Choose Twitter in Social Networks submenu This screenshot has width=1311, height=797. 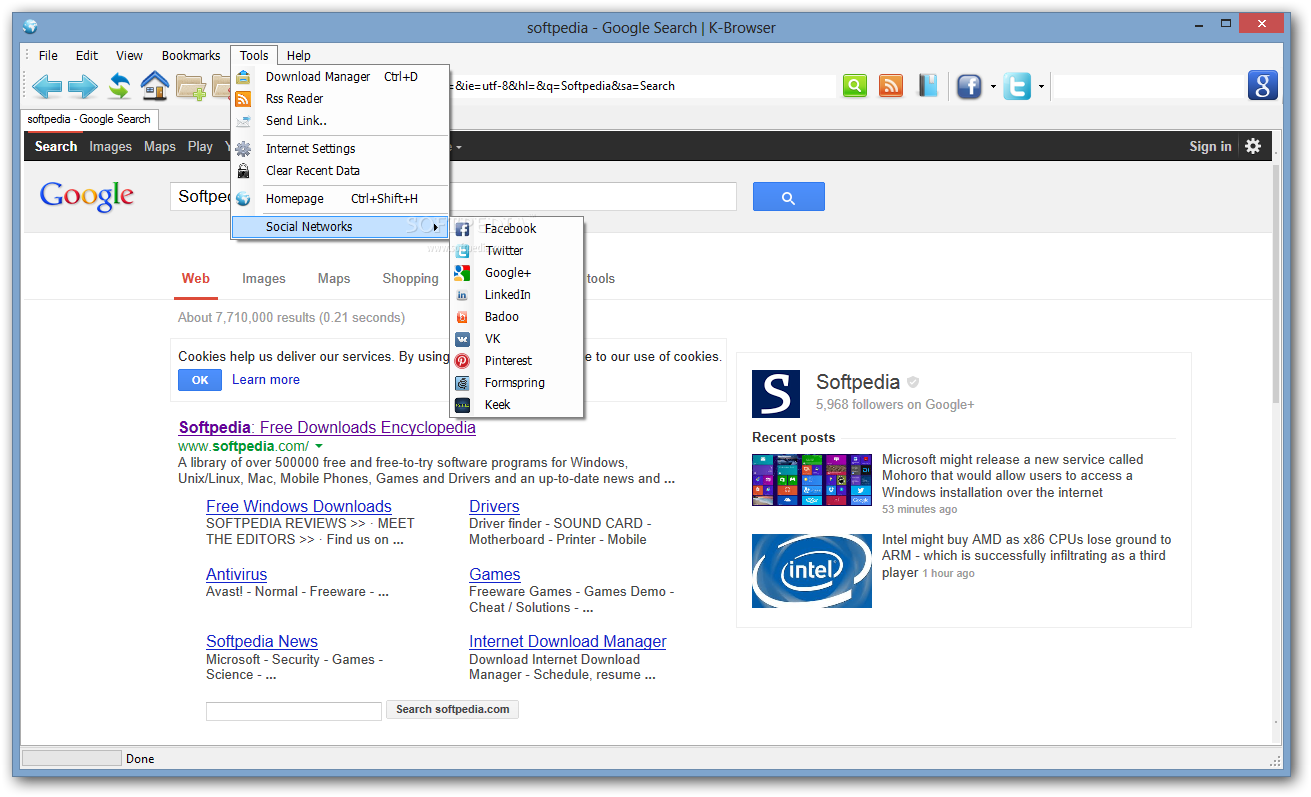(516, 251)
